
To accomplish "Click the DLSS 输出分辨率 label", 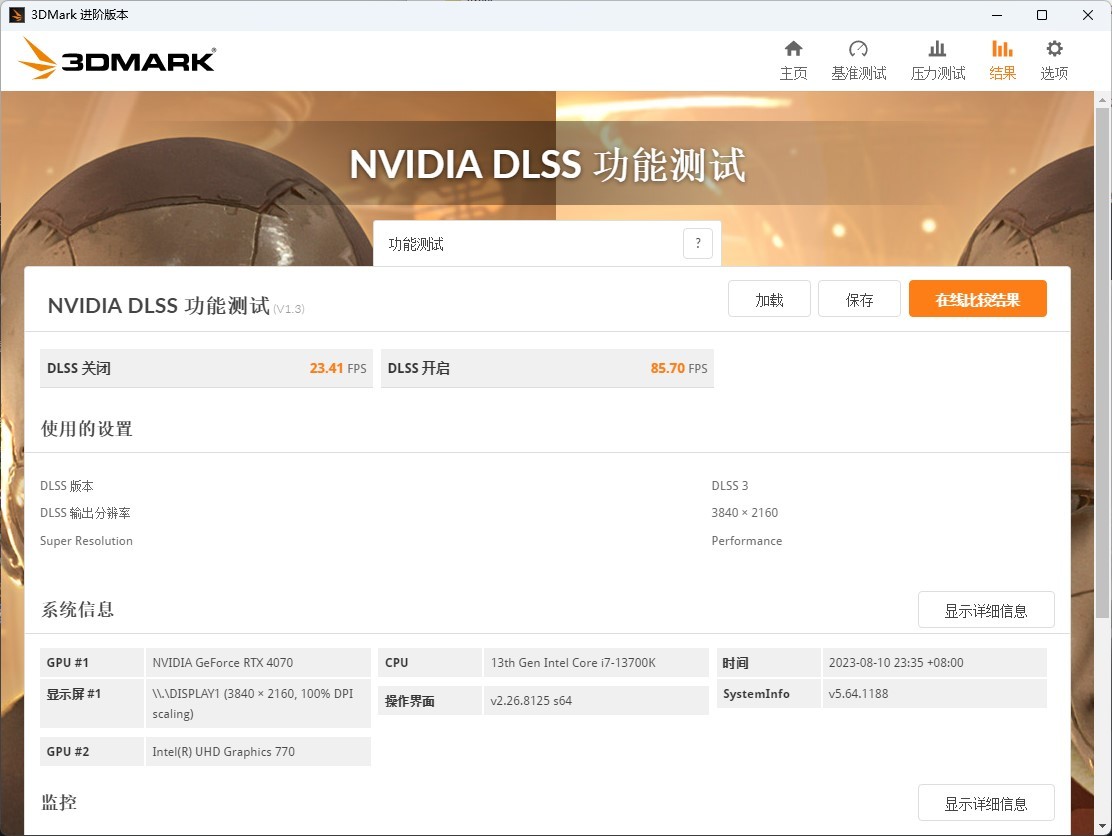I will pyautogui.click(x=85, y=513).
